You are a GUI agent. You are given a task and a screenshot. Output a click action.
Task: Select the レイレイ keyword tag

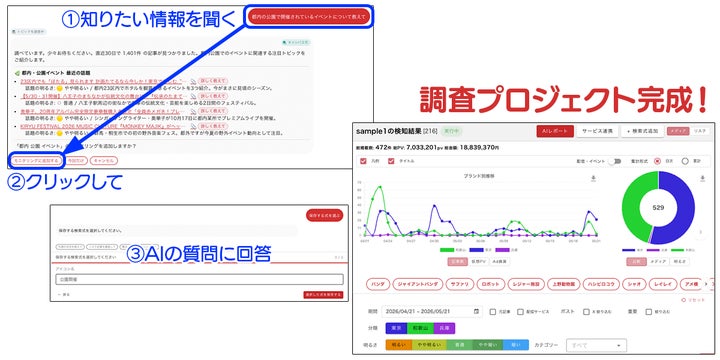coord(663,284)
